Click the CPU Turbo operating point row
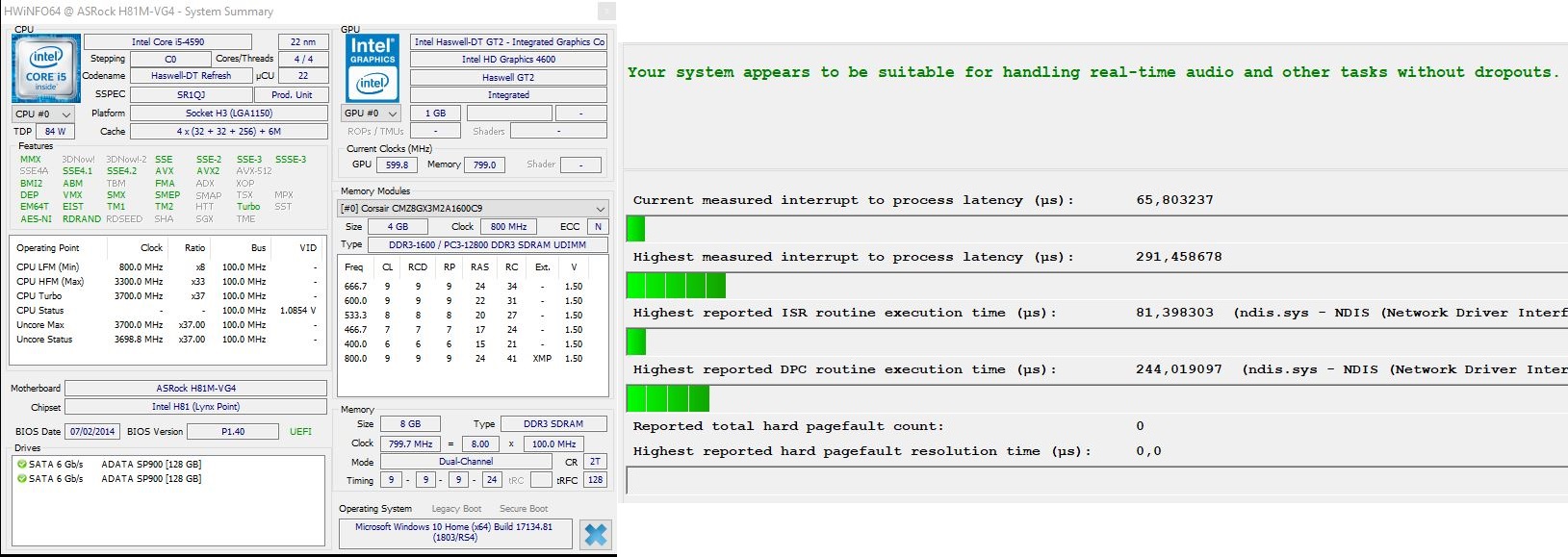Viewport: 1568px width, 557px height. click(167, 296)
